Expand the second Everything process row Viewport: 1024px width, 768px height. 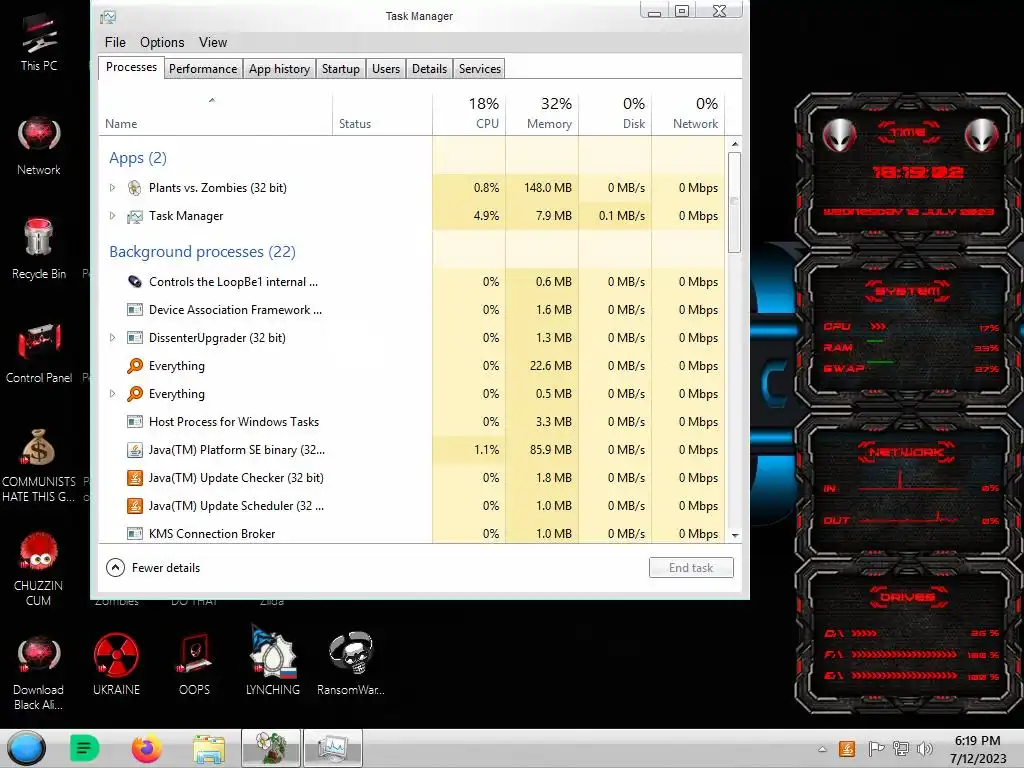[112, 394]
